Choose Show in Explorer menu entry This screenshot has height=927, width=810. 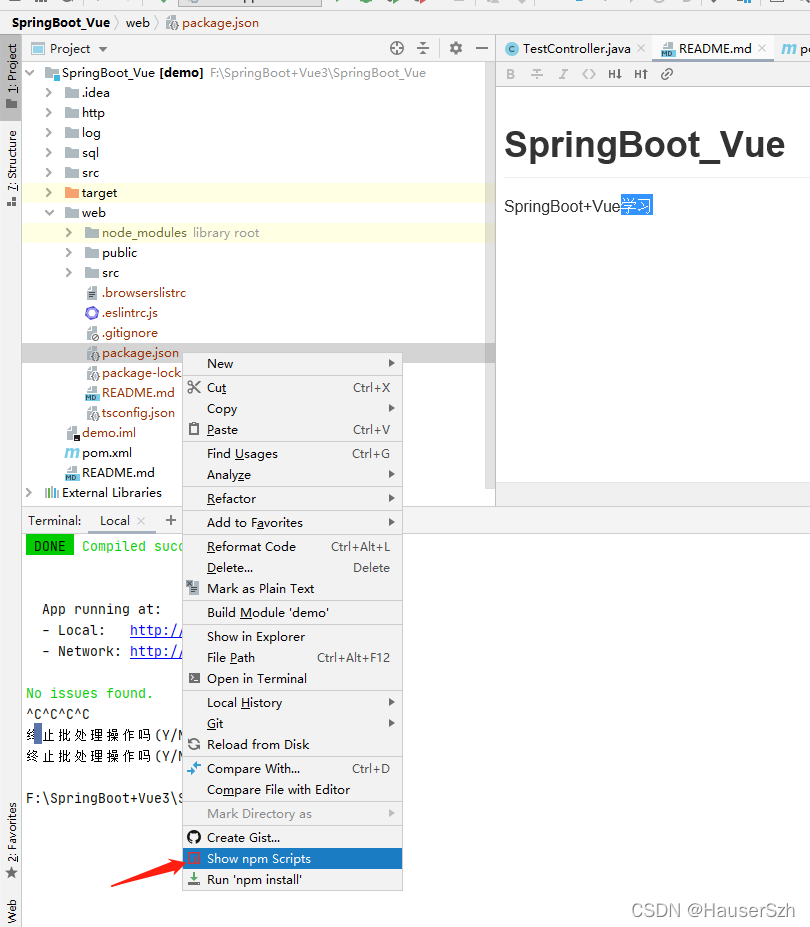point(293,636)
